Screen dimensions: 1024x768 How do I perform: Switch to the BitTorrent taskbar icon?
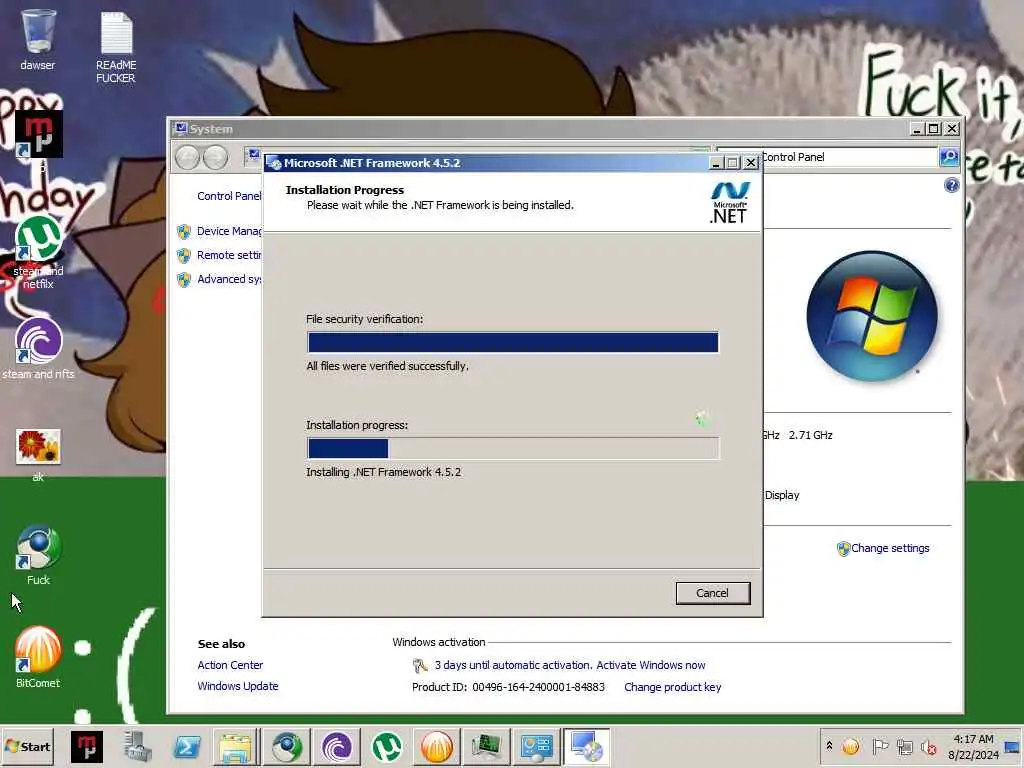pyautogui.click(x=336, y=746)
